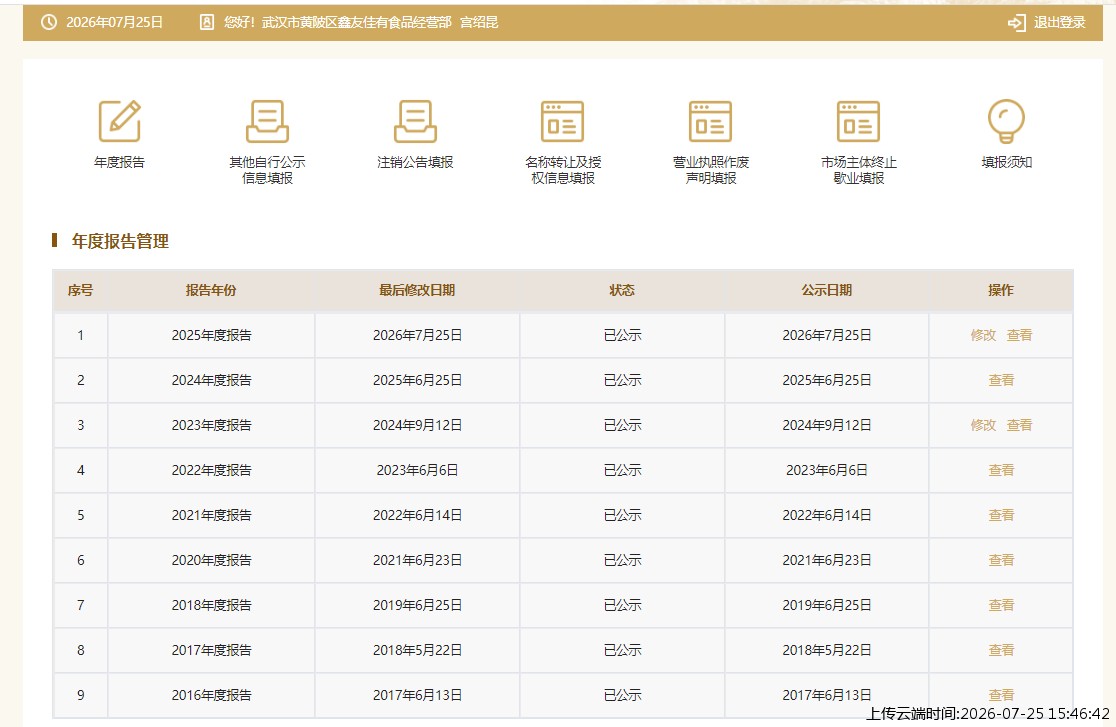Select the 2023年度报告 cell
The image size is (1116, 727).
pos(211,425)
